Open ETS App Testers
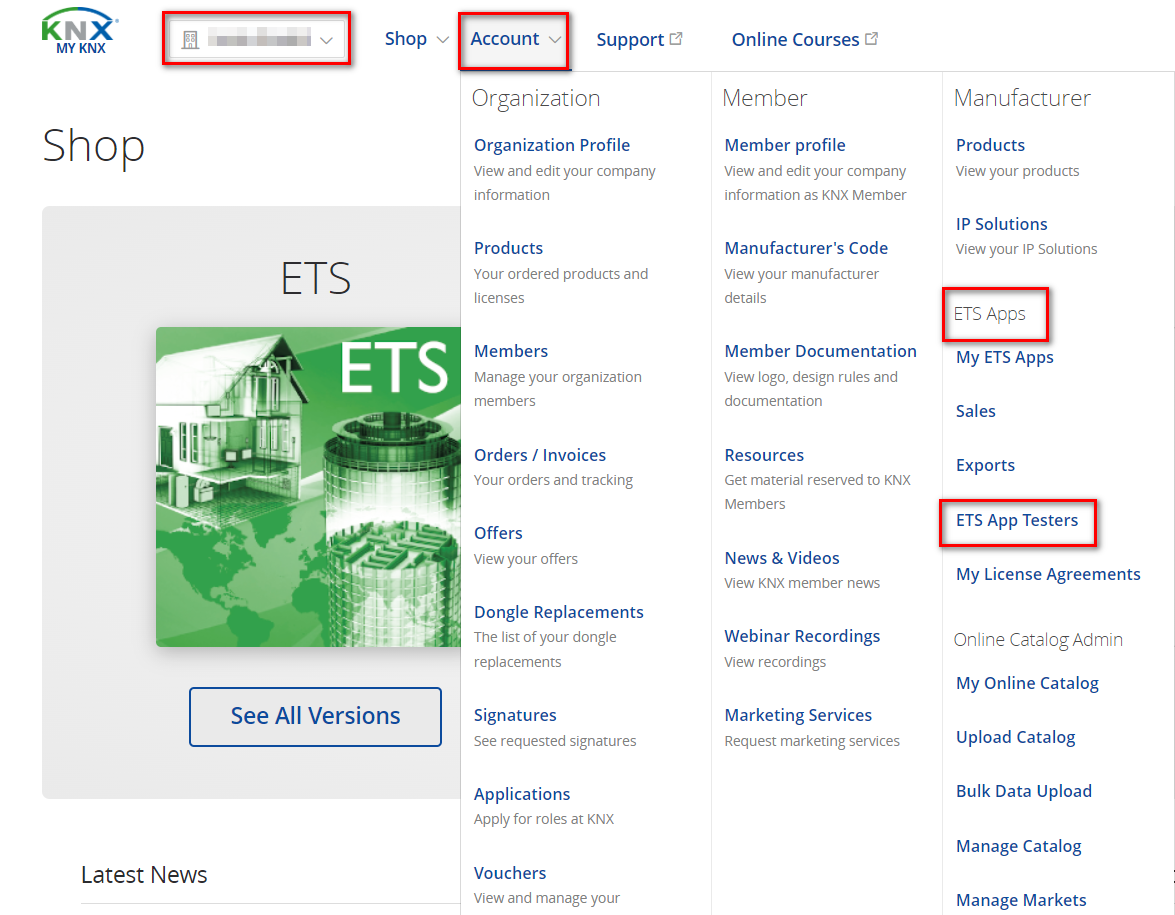Viewport: 1175px width, 915px height. tap(1016, 520)
